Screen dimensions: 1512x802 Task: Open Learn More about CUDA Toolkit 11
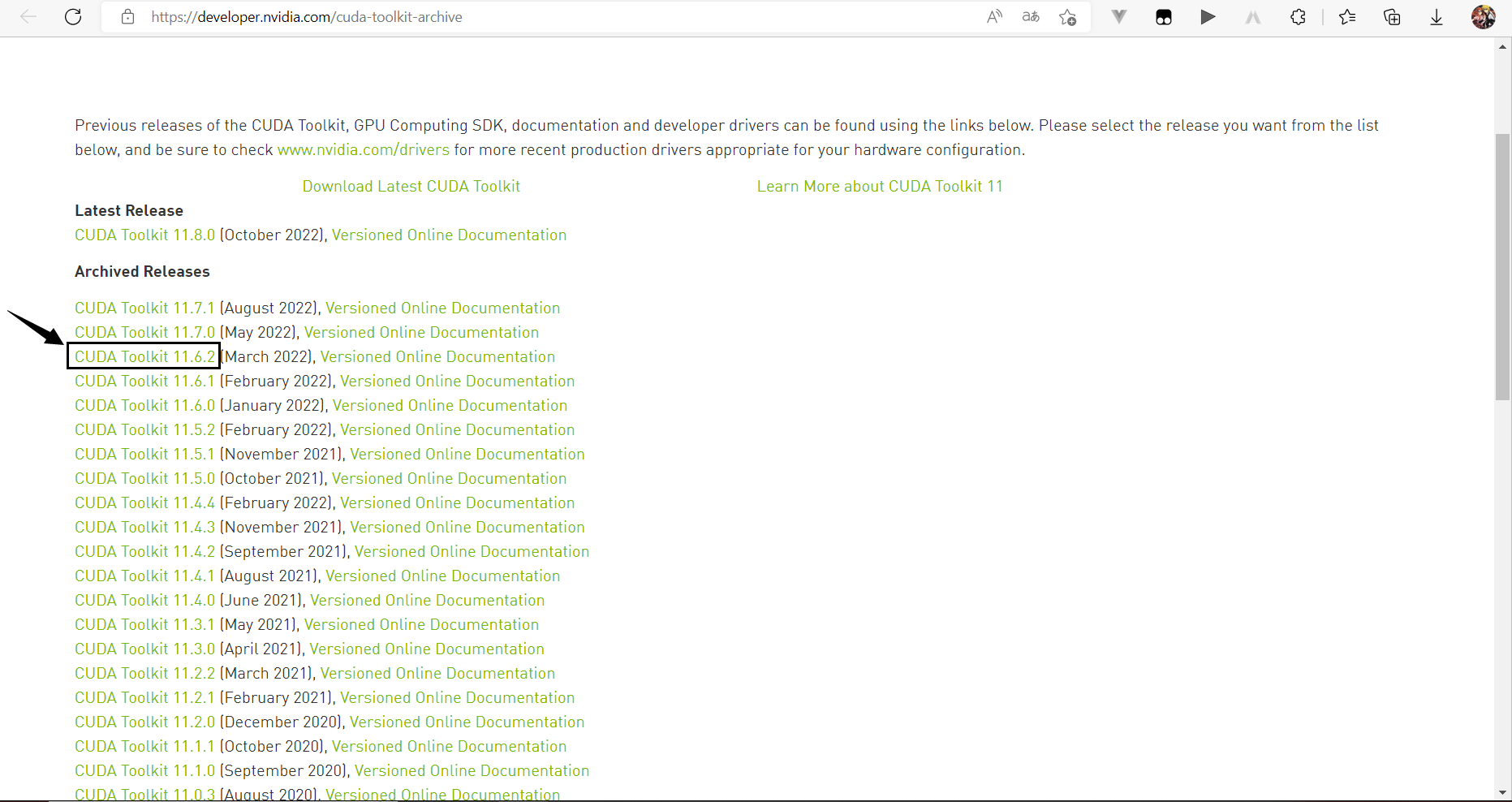pyautogui.click(x=879, y=186)
